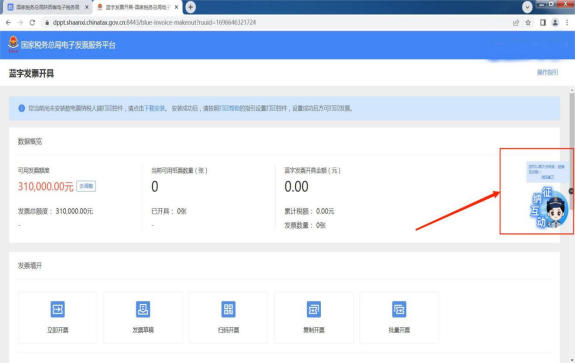Expand the tab search dropdown arrow
The width and height of the screenshot is (575, 363).
point(527,7)
